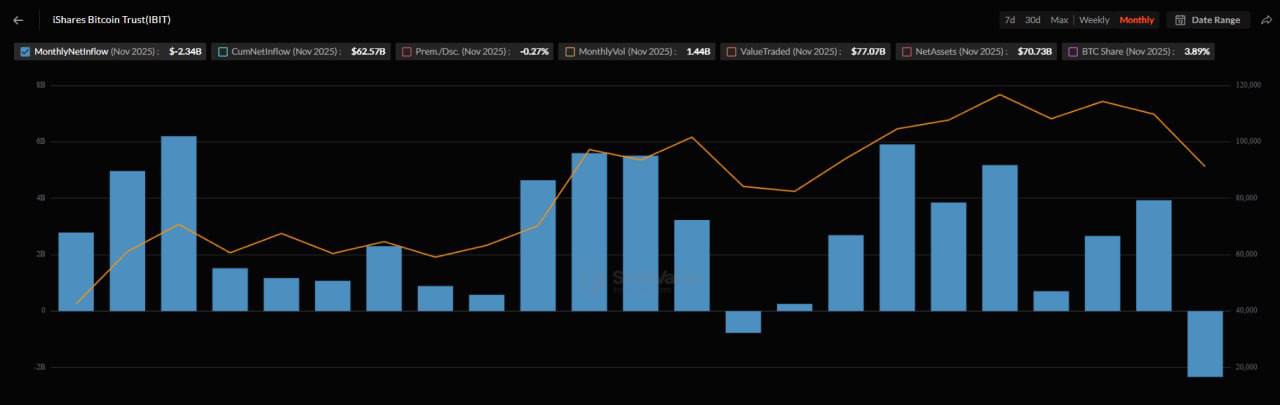Turn on the ValueTraded checkbox
Viewport: 1280px width, 405px height.
(732, 51)
